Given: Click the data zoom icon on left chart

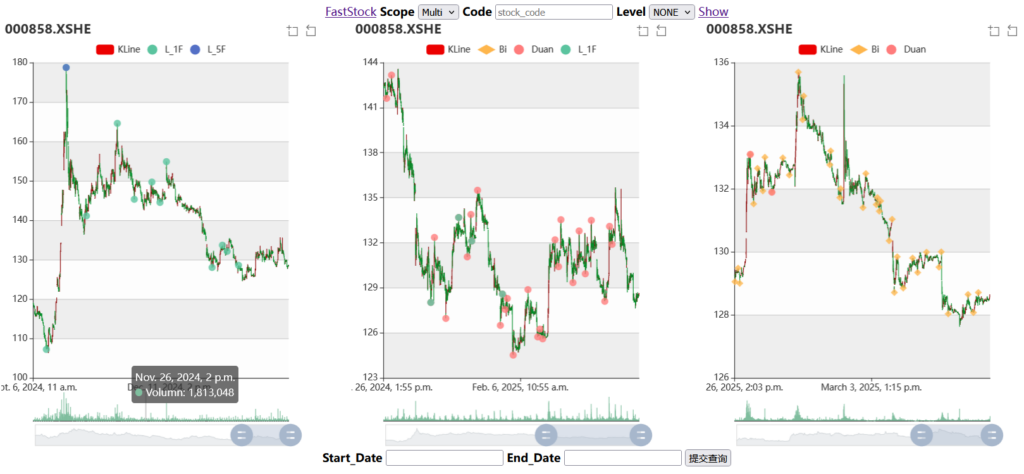Looking at the screenshot, I should point(293,31).
